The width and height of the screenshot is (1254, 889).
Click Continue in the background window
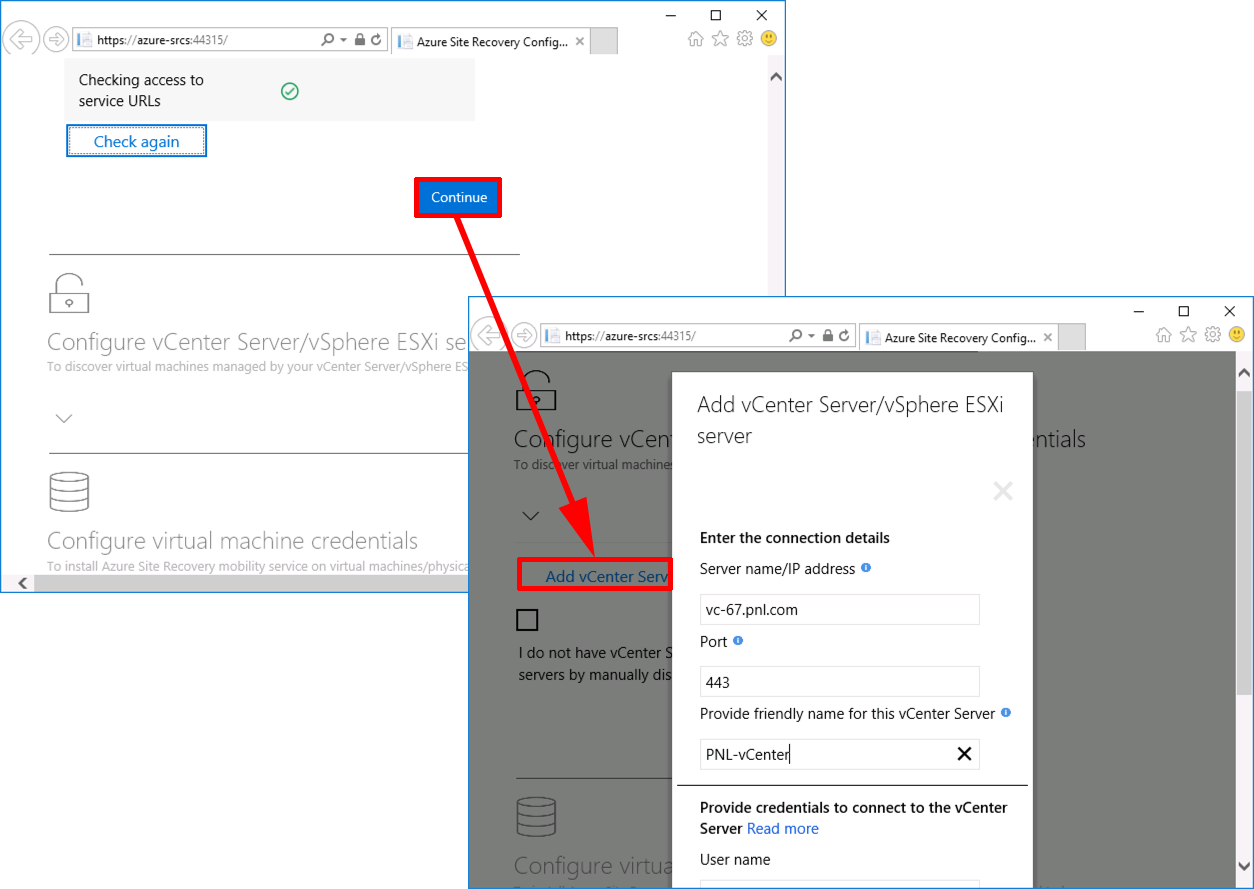(x=459, y=198)
